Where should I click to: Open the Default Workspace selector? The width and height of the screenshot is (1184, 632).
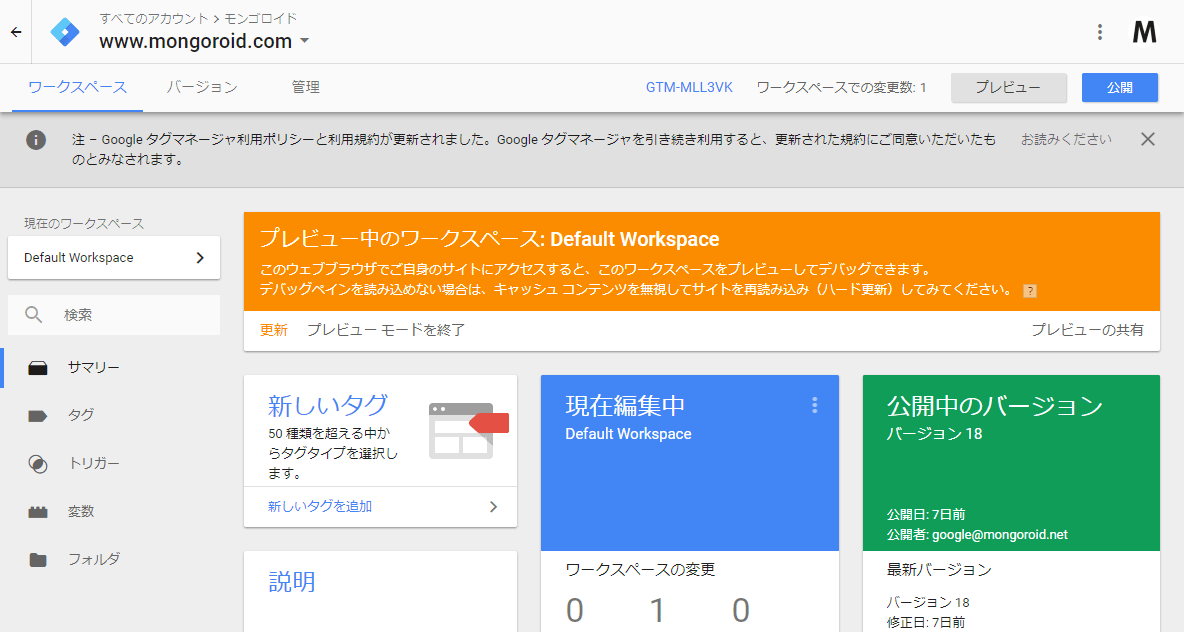(114, 257)
